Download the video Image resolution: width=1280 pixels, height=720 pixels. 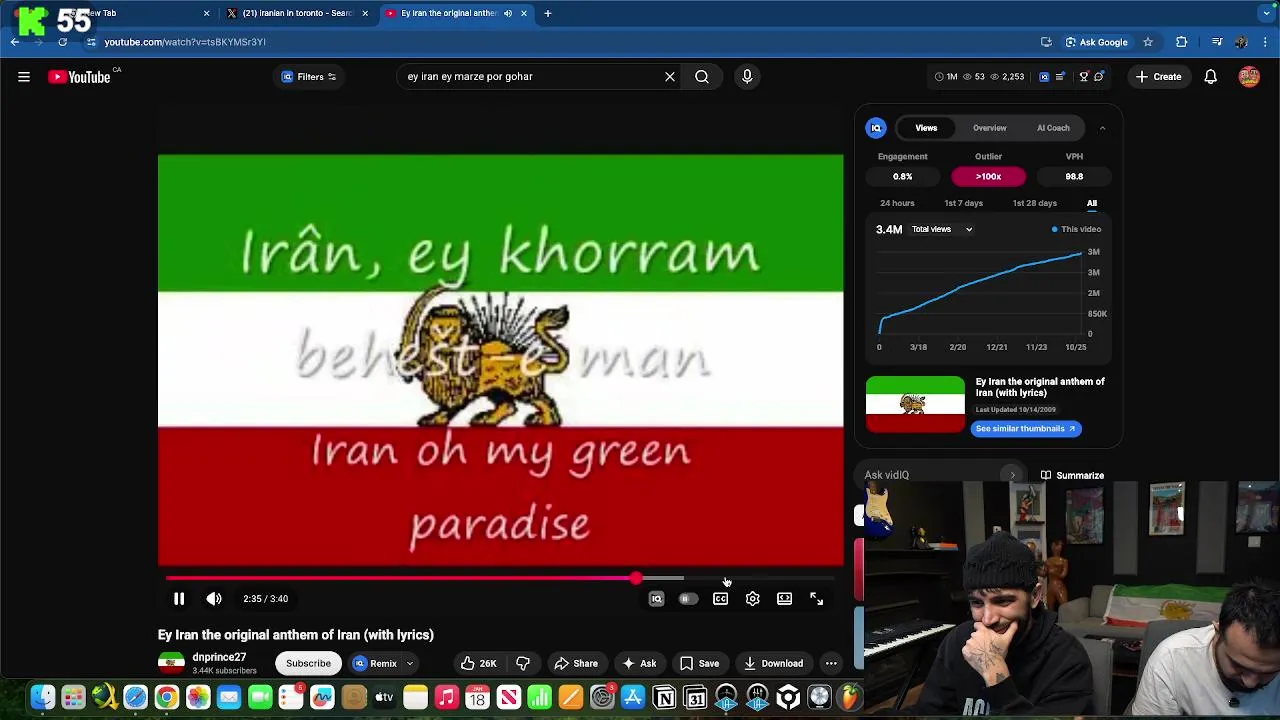pos(772,663)
